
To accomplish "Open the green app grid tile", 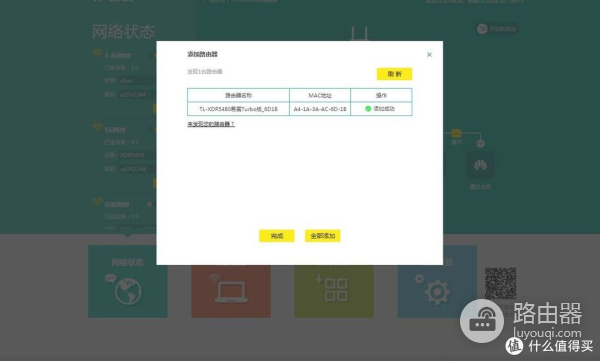I will click(334, 291).
